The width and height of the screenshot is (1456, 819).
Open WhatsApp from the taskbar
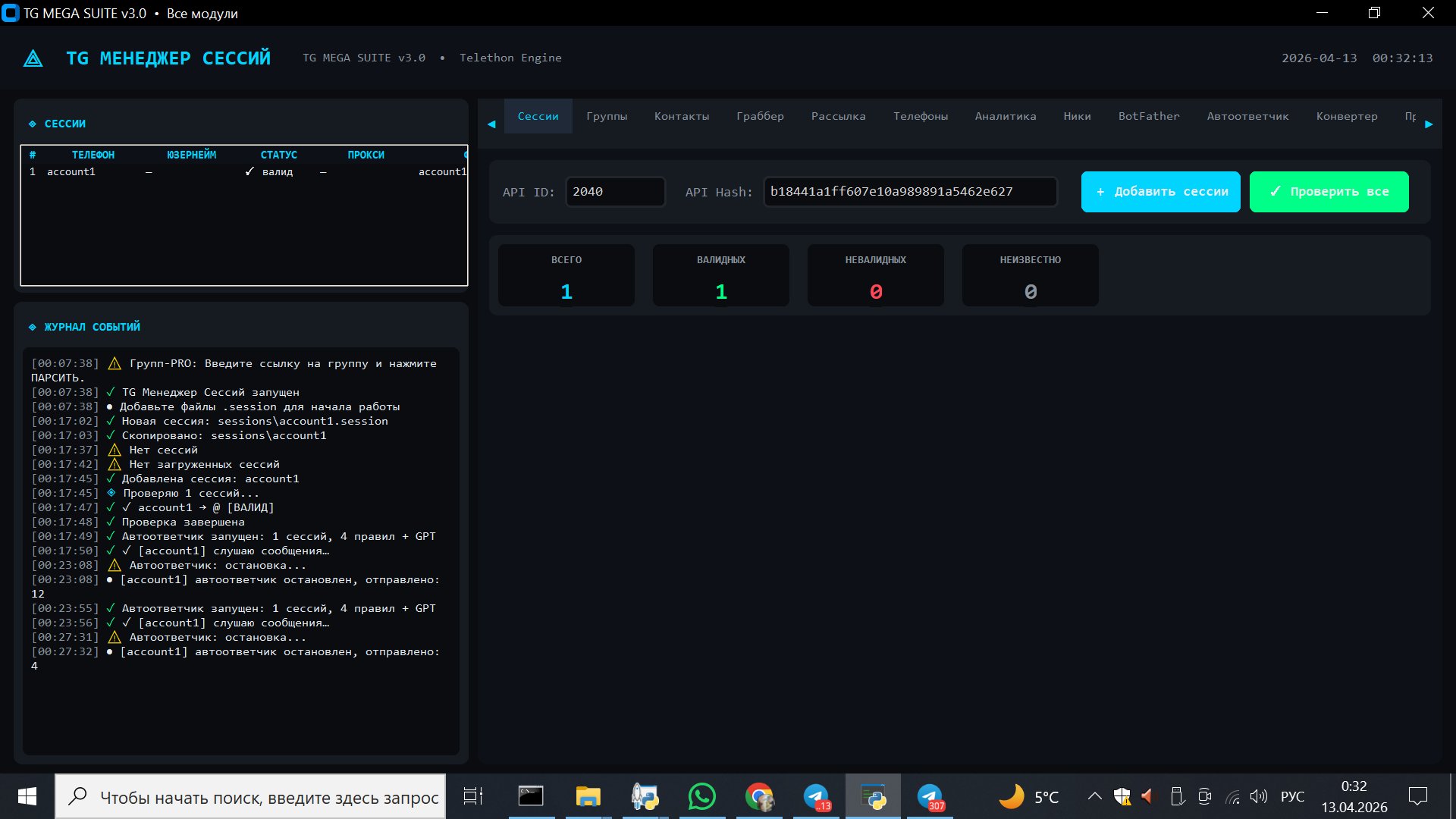click(701, 797)
